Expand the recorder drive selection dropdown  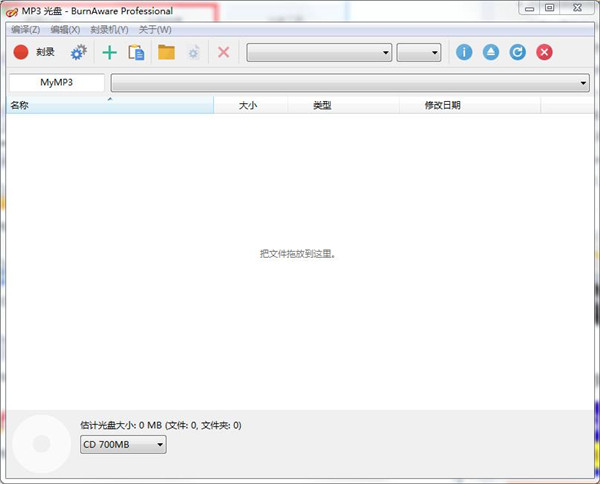pos(319,53)
